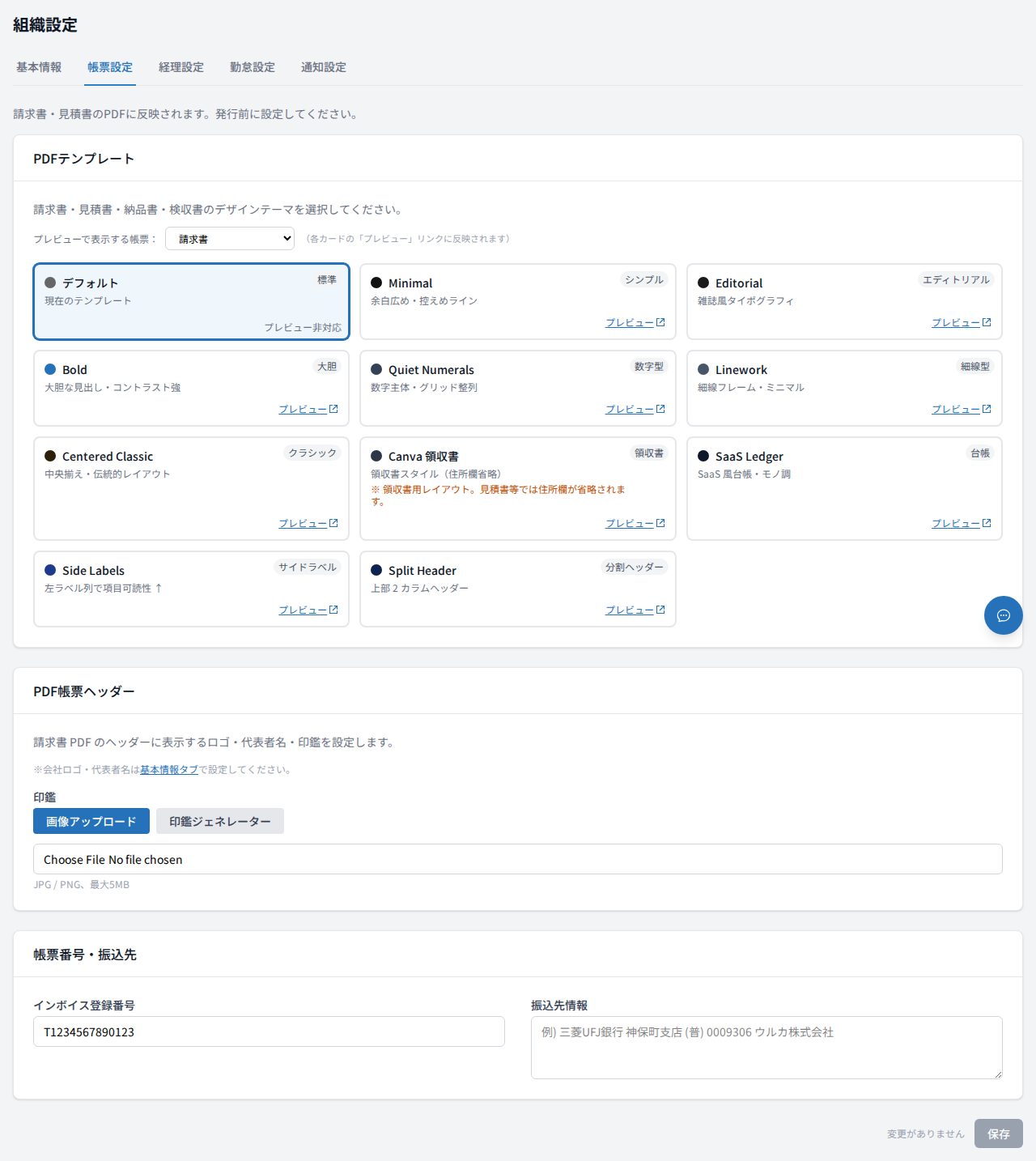Follow the 基本情報タブ link
Image resolution: width=1036 pixels, height=1161 pixels.
coord(169,770)
